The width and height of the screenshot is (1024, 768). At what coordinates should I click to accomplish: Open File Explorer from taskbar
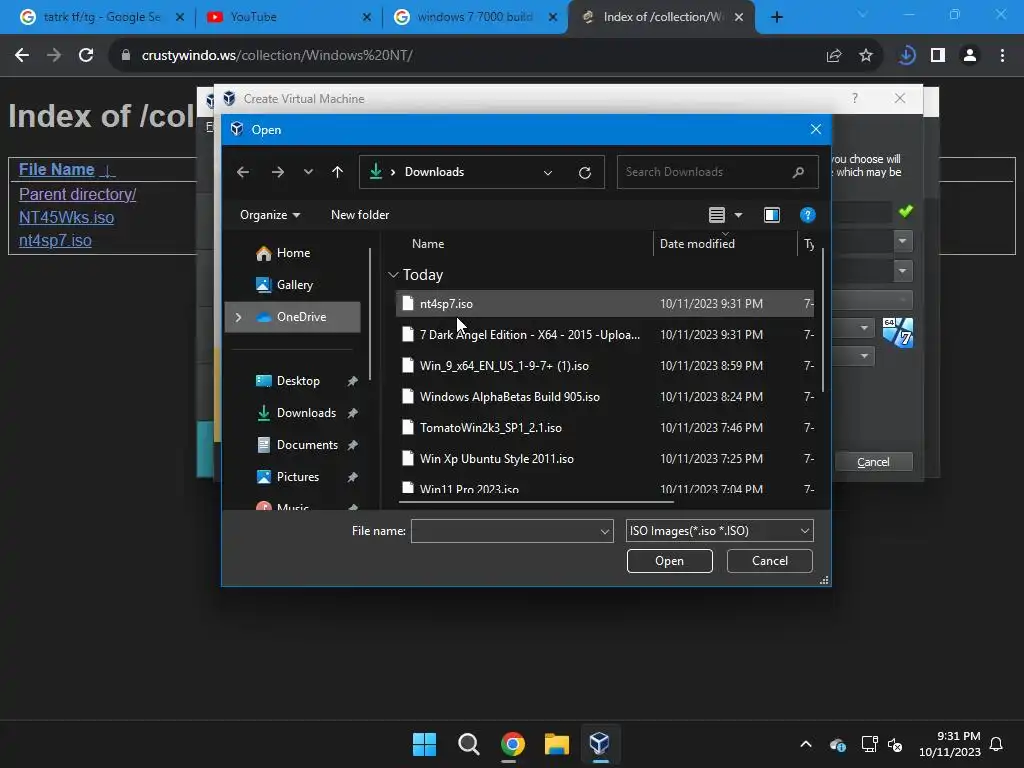[x=556, y=744]
